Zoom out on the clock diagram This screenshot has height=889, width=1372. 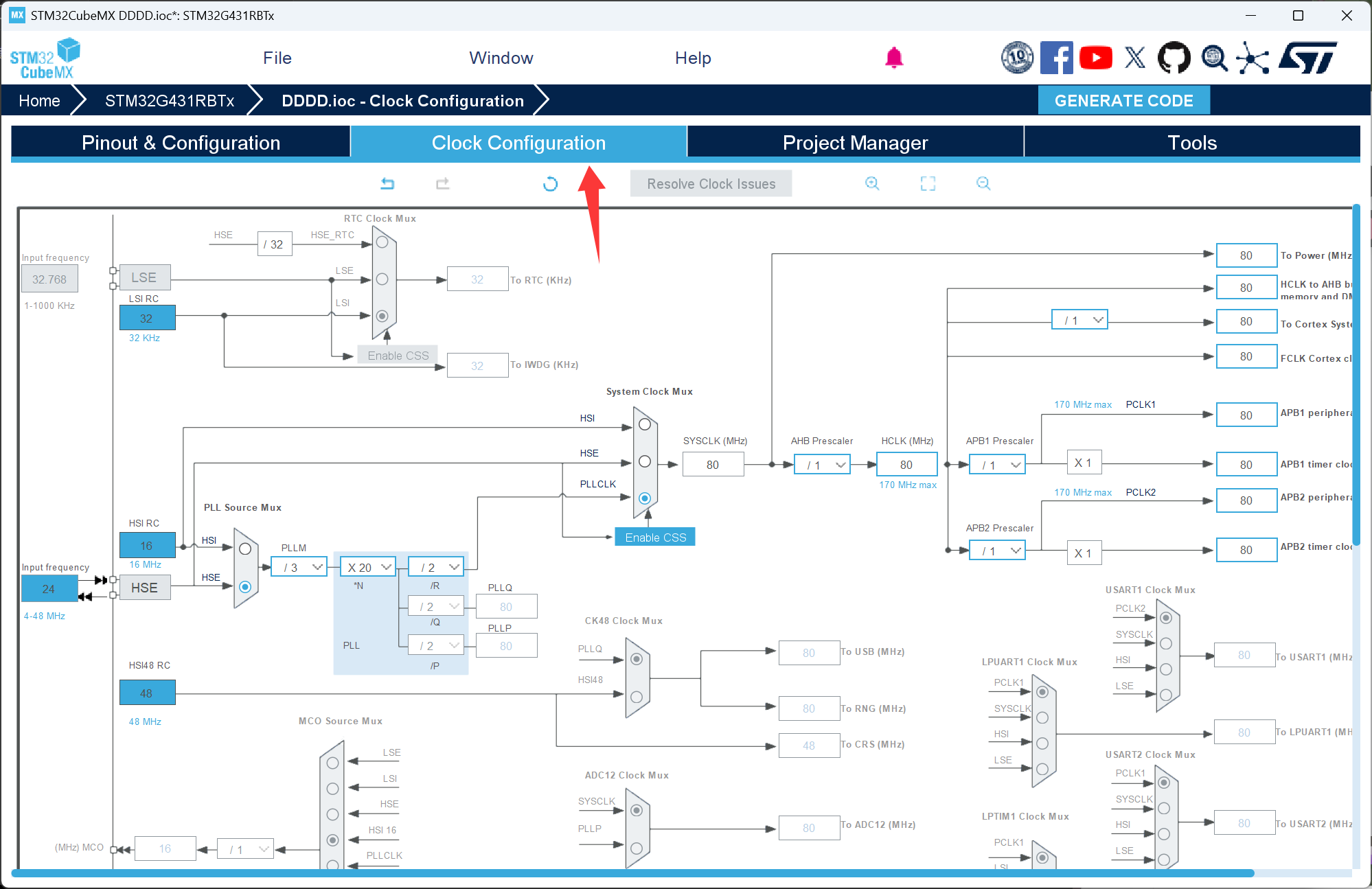[x=983, y=183]
